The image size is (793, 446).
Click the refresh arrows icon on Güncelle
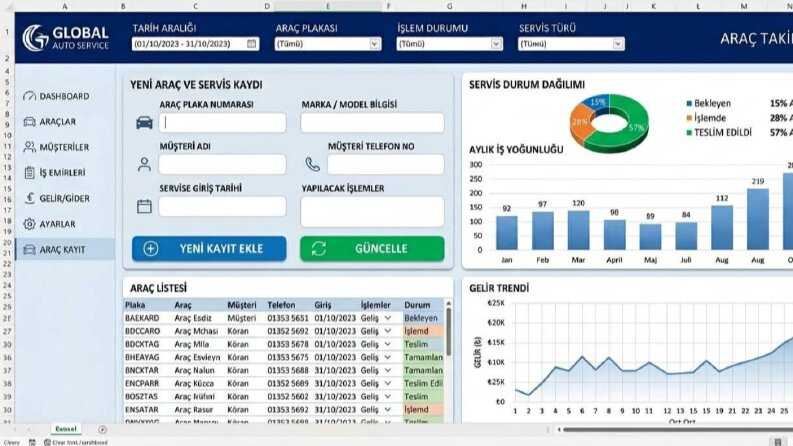[x=319, y=248]
